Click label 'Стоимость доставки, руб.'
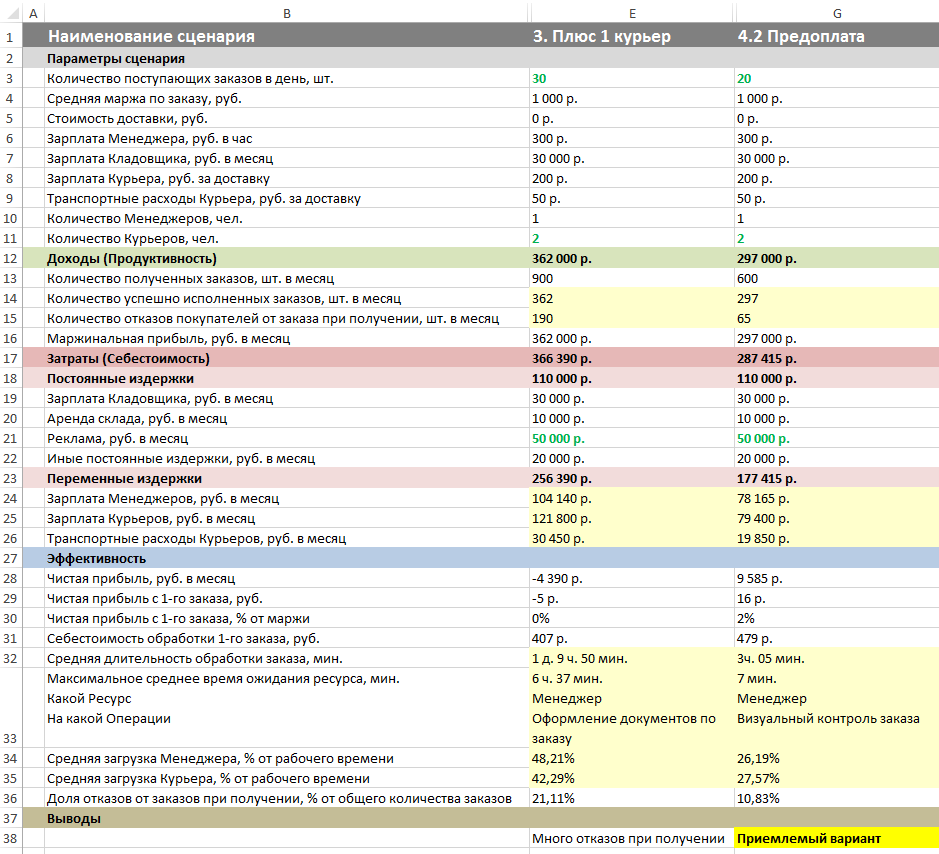The width and height of the screenshot is (939, 854). 127,119
